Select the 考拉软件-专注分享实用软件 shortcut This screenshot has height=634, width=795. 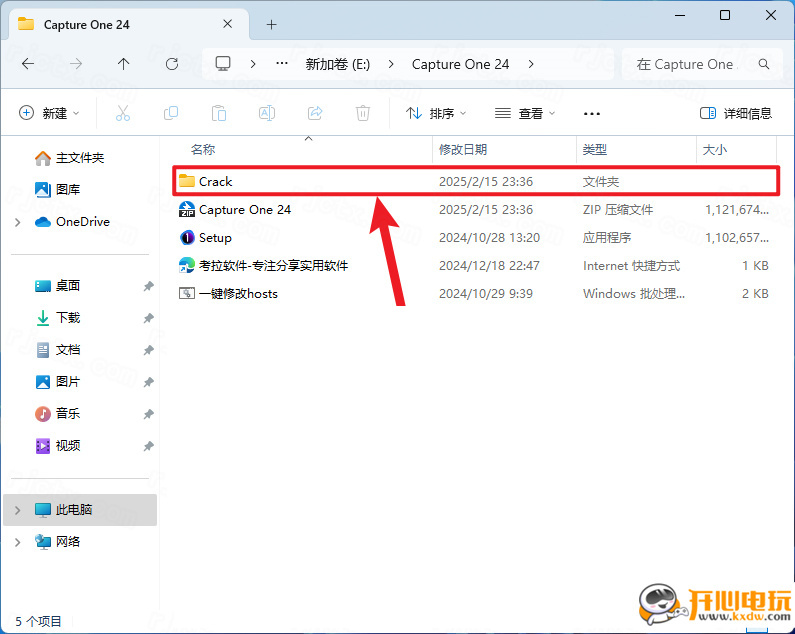[x=476, y=265]
